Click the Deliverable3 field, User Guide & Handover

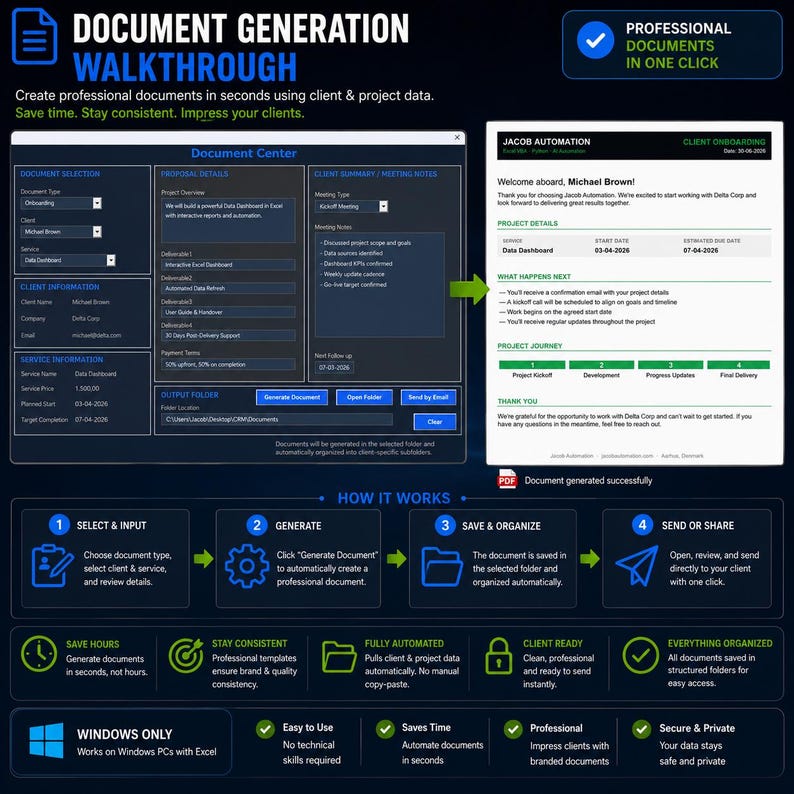click(228, 312)
